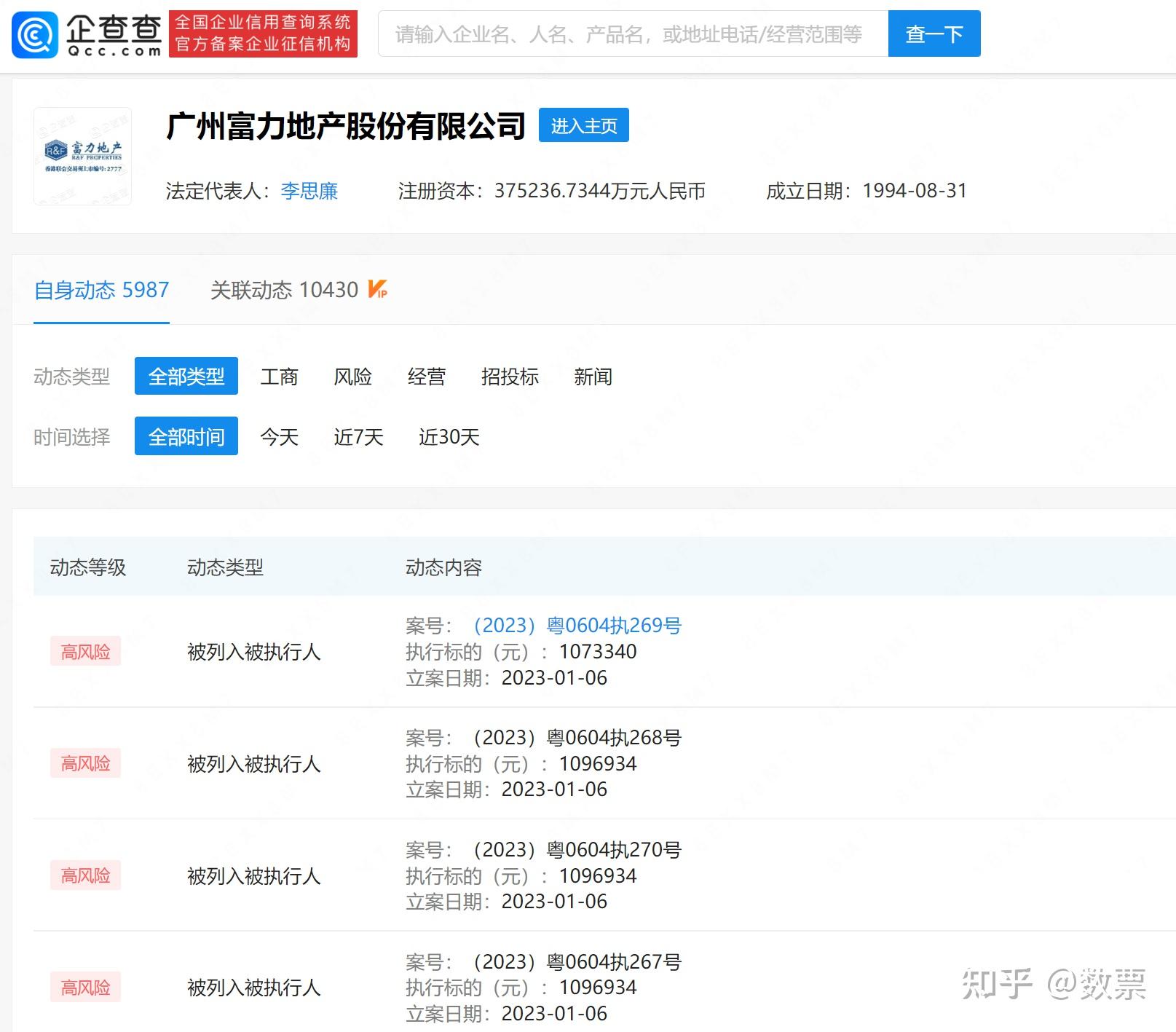The image size is (1176, 1032).
Task: Open the R&F Properties company logo thumbnail
Action: (x=83, y=157)
